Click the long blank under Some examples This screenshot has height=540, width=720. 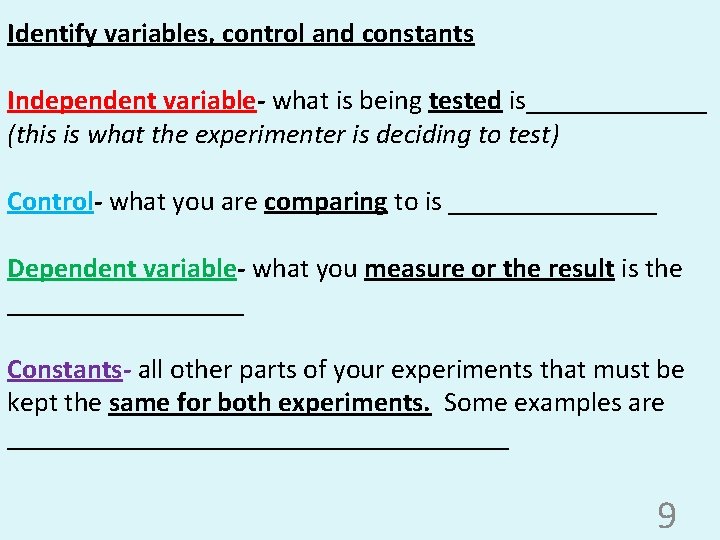pyautogui.click(x=258, y=447)
